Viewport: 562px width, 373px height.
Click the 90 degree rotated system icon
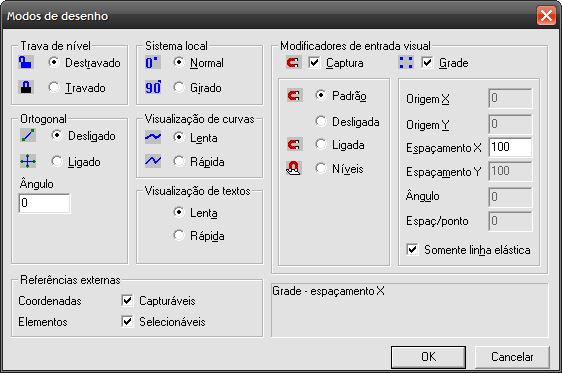(153, 87)
